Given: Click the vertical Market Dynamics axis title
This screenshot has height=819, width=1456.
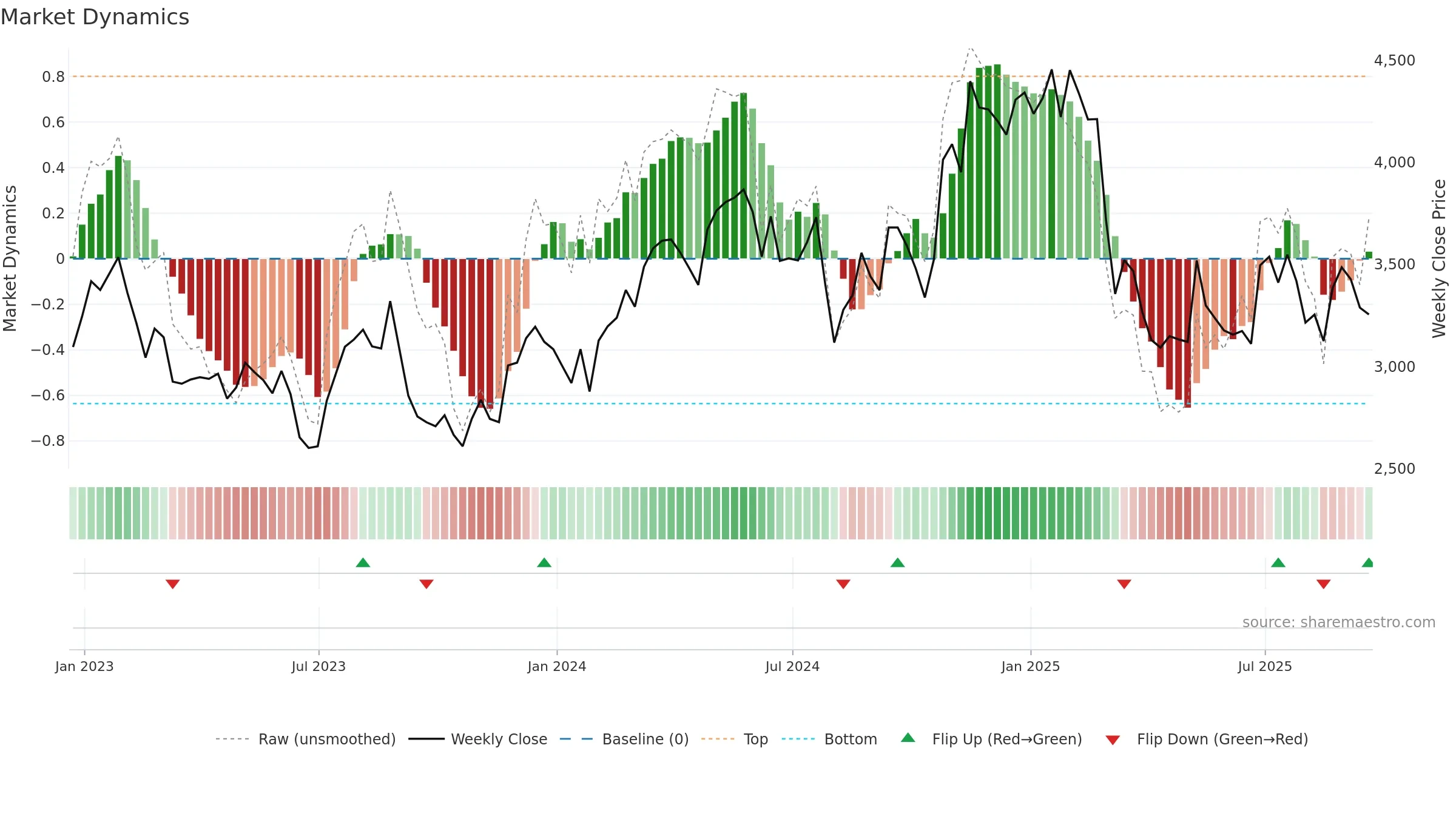Looking at the screenshot, I should pos(10,258).
